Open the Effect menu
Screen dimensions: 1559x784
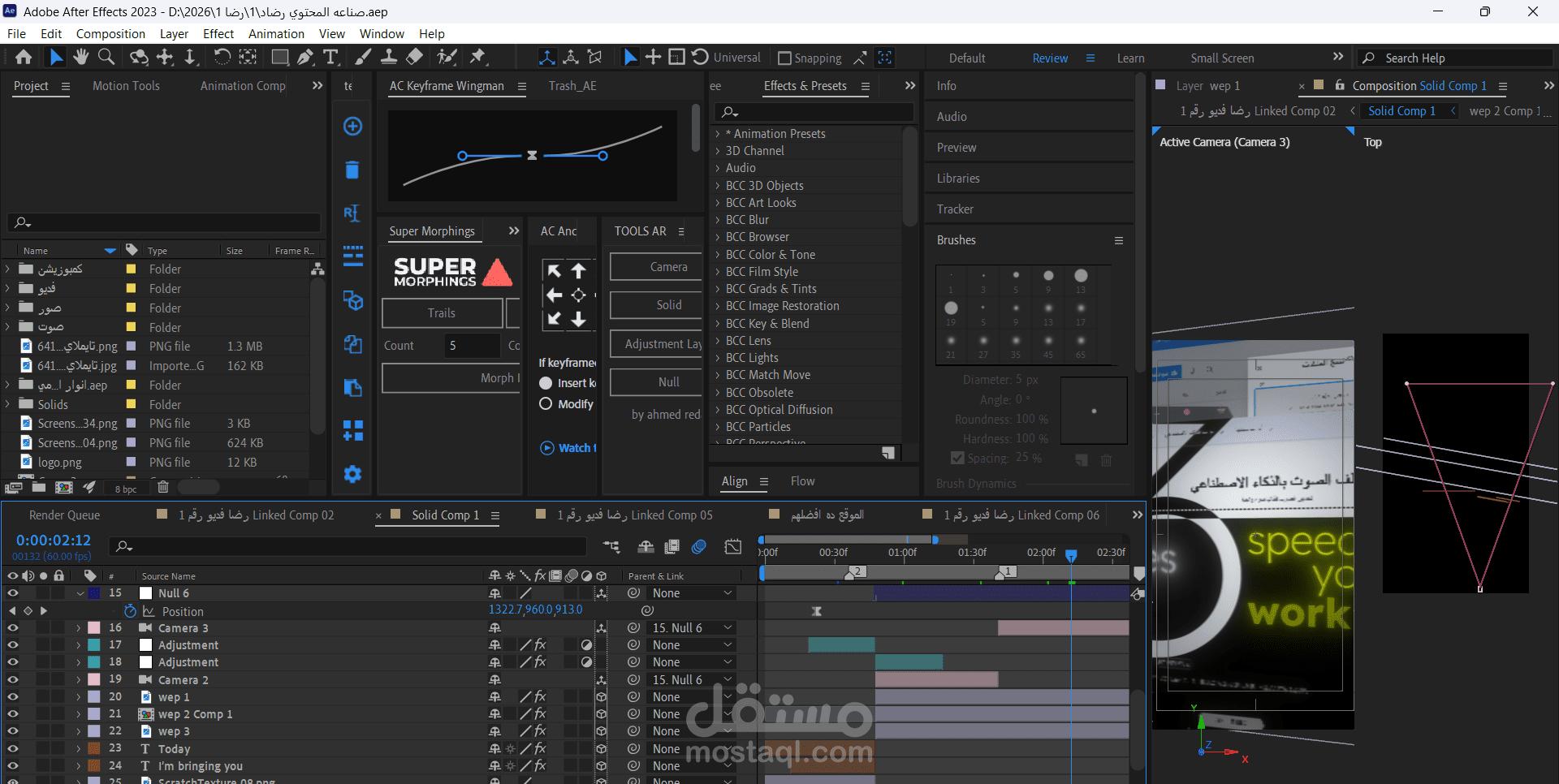pyautogui.click(x=218, y=34)
